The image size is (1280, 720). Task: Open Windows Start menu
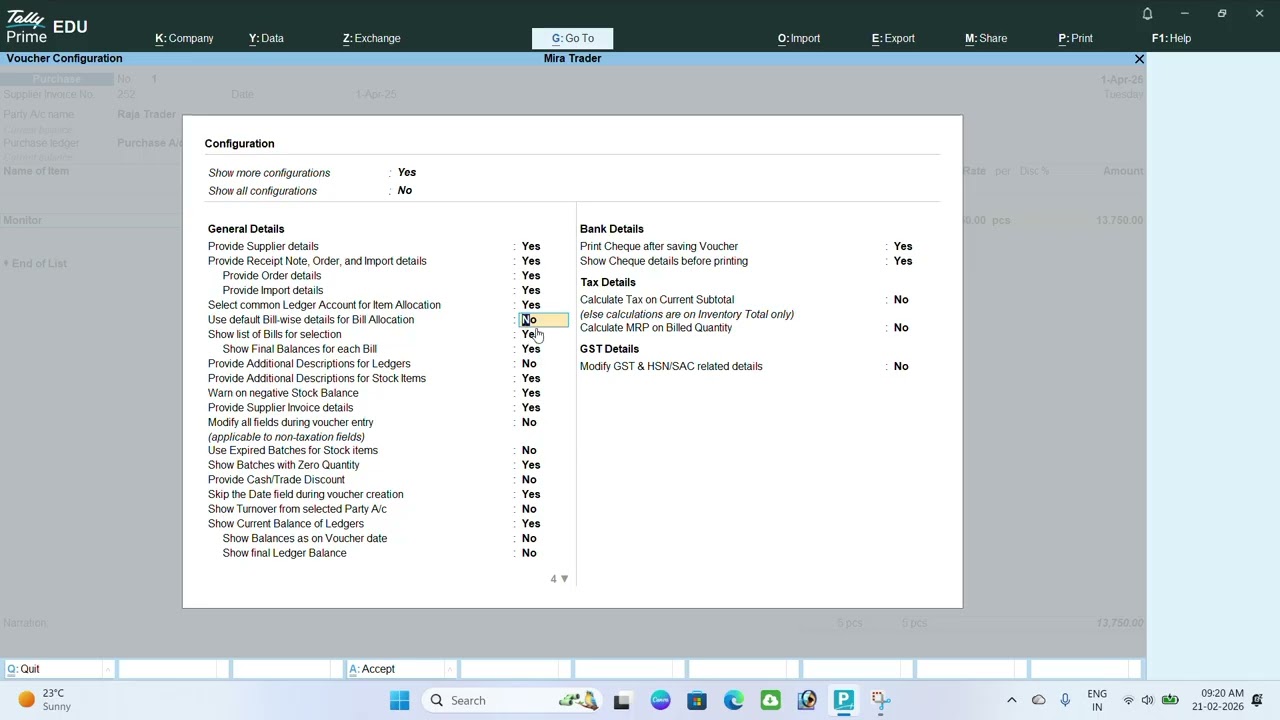click(399, 700)
